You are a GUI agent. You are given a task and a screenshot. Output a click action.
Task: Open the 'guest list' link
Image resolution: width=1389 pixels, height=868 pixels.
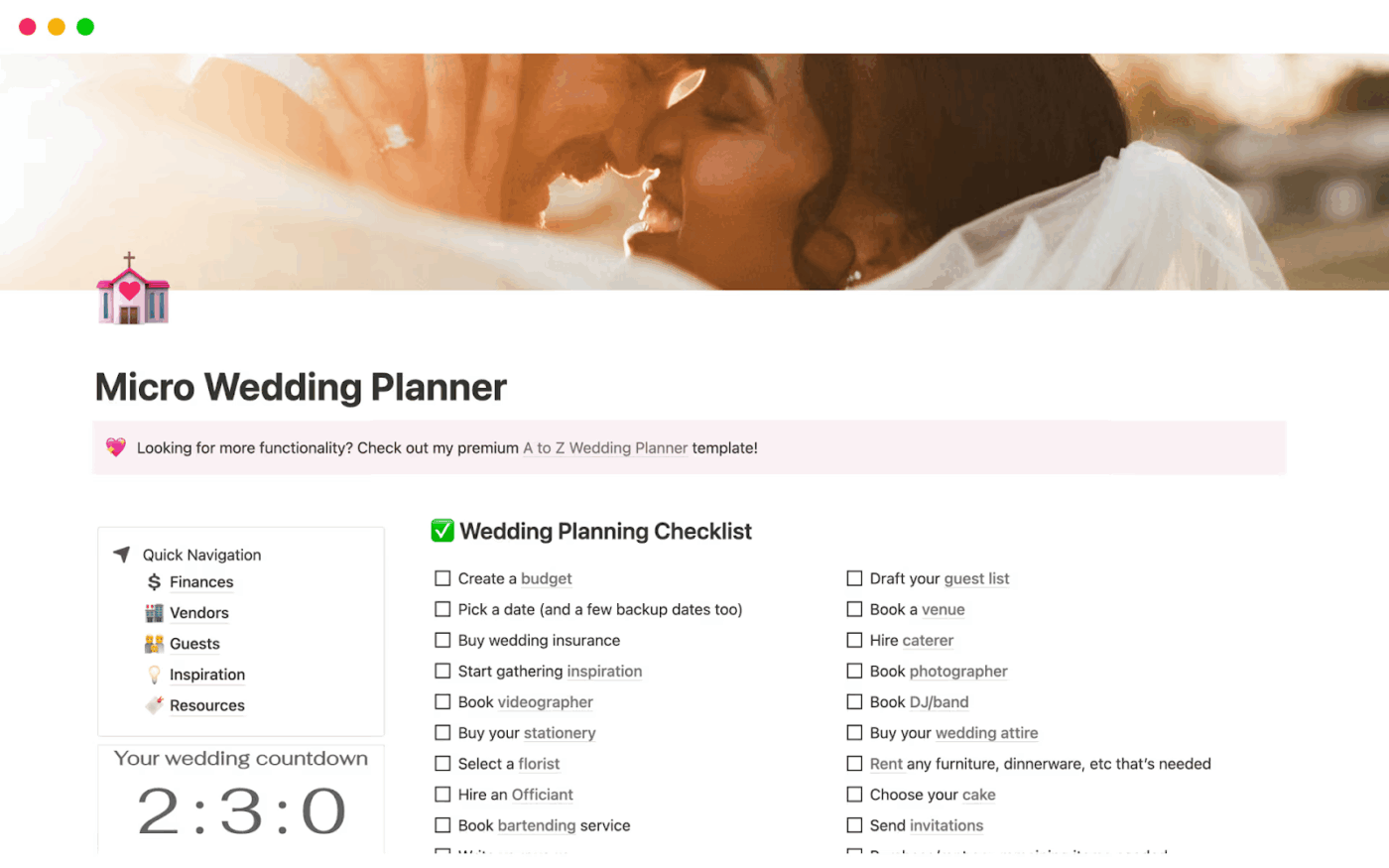click(x=975, y=578)
